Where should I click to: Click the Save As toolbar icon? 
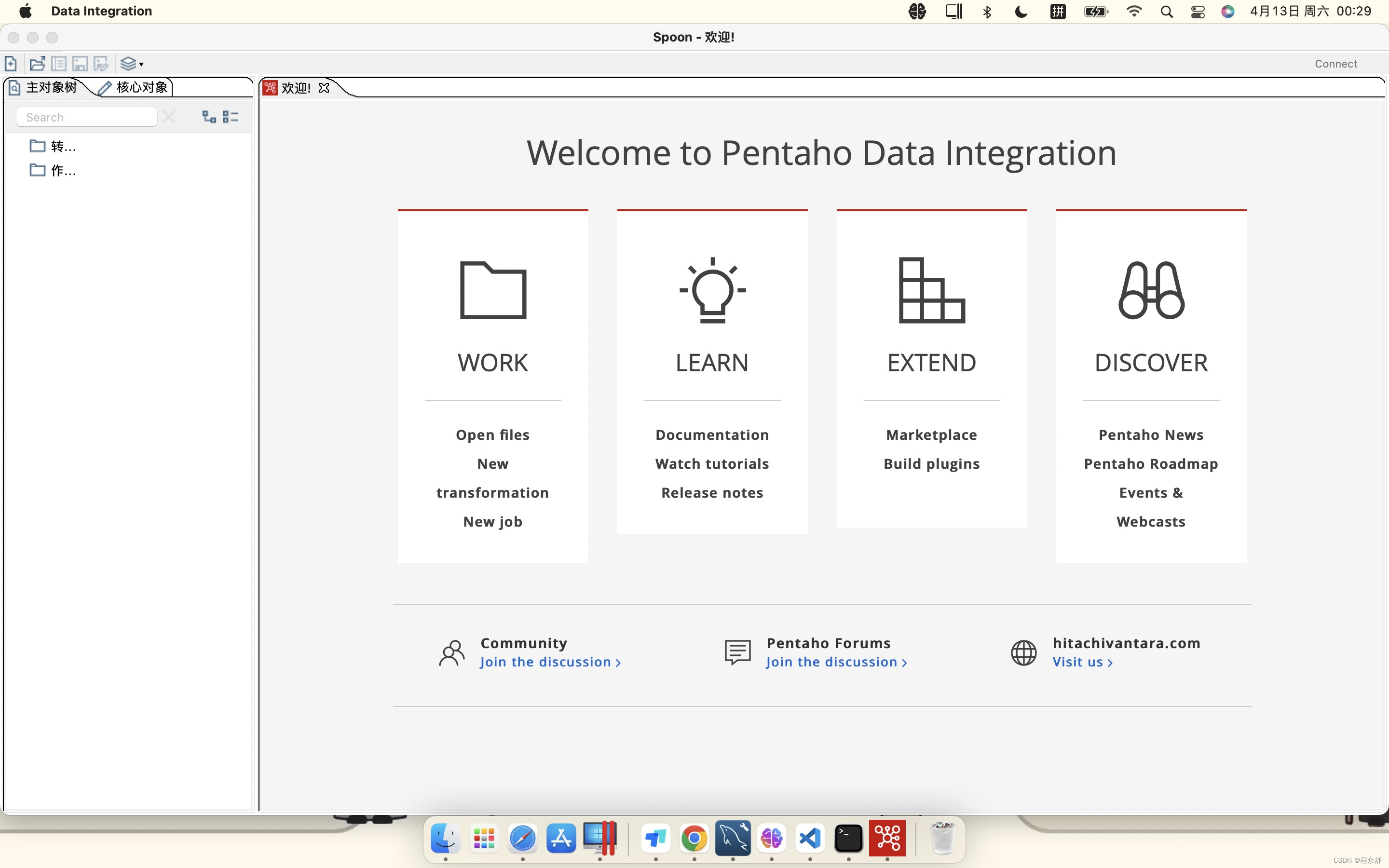click(x=101, y=64)
